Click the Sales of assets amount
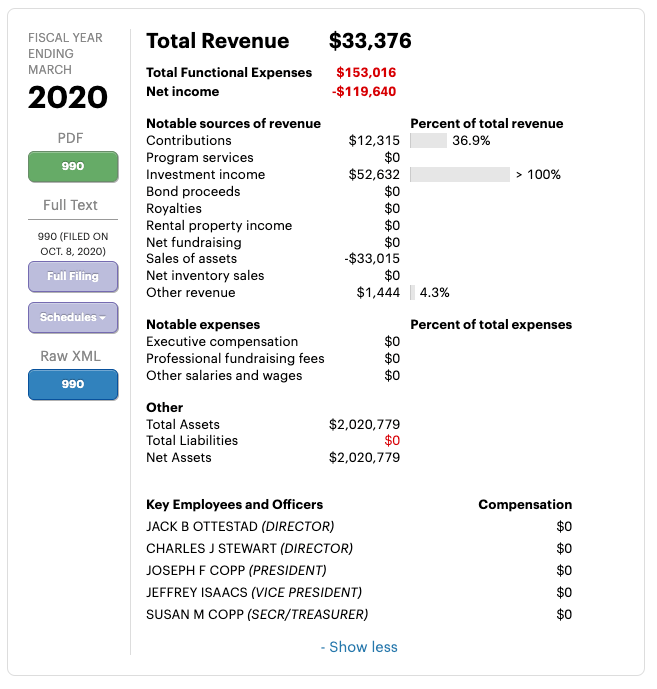The width and height of the screenshot is (657, 689). click(x=372, y=259)
